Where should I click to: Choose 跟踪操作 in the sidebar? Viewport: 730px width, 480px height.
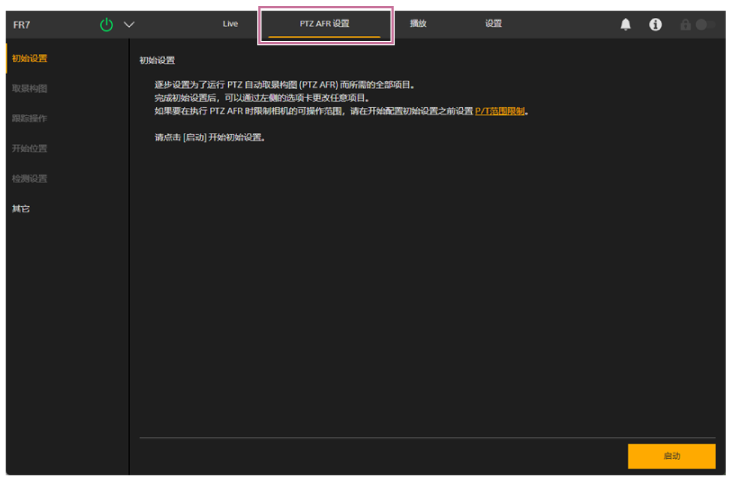click(30, 118)
